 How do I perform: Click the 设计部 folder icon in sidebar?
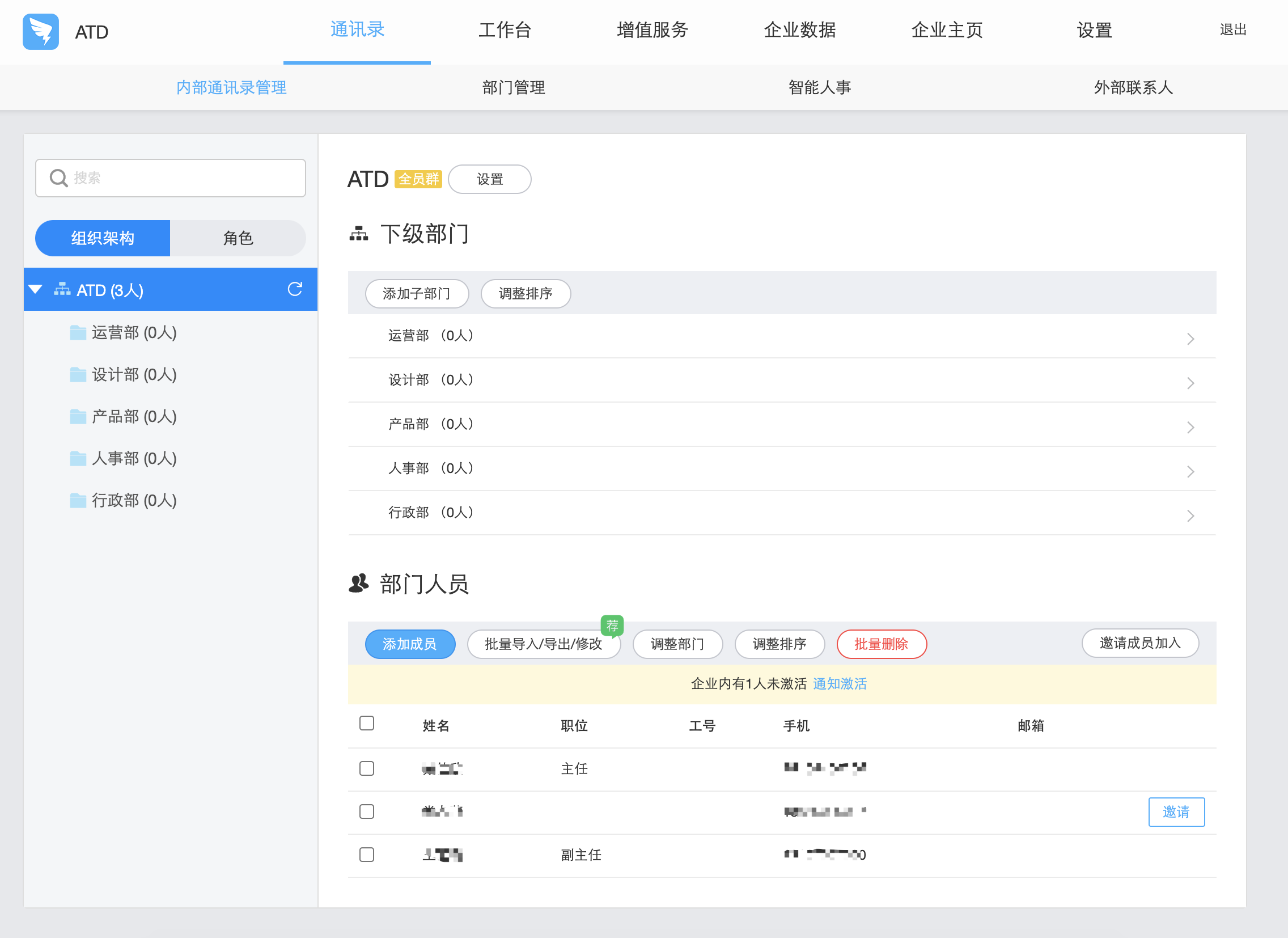click(78, 374)
